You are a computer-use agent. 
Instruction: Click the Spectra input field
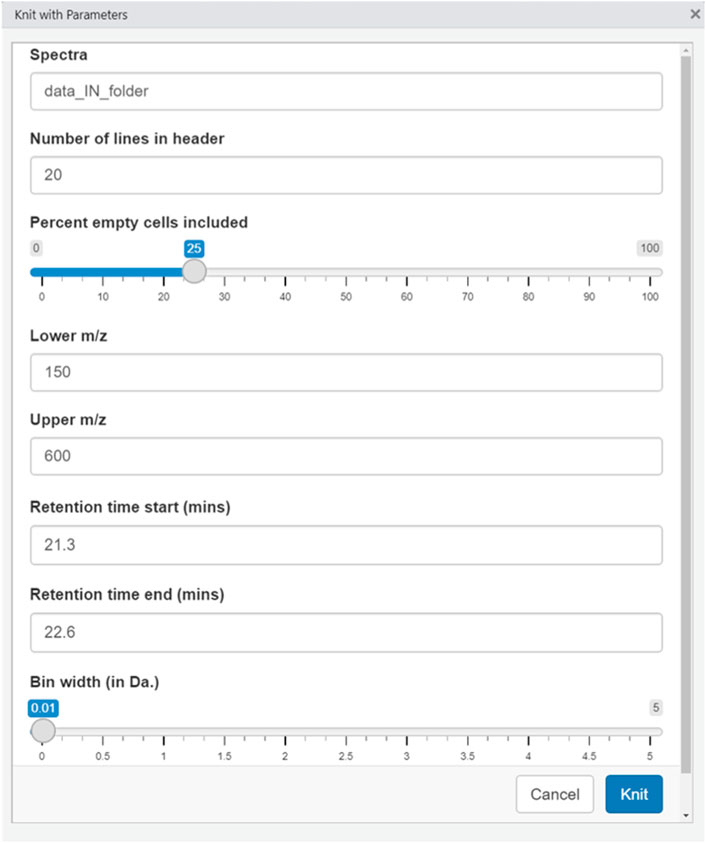tap(346, 91)
